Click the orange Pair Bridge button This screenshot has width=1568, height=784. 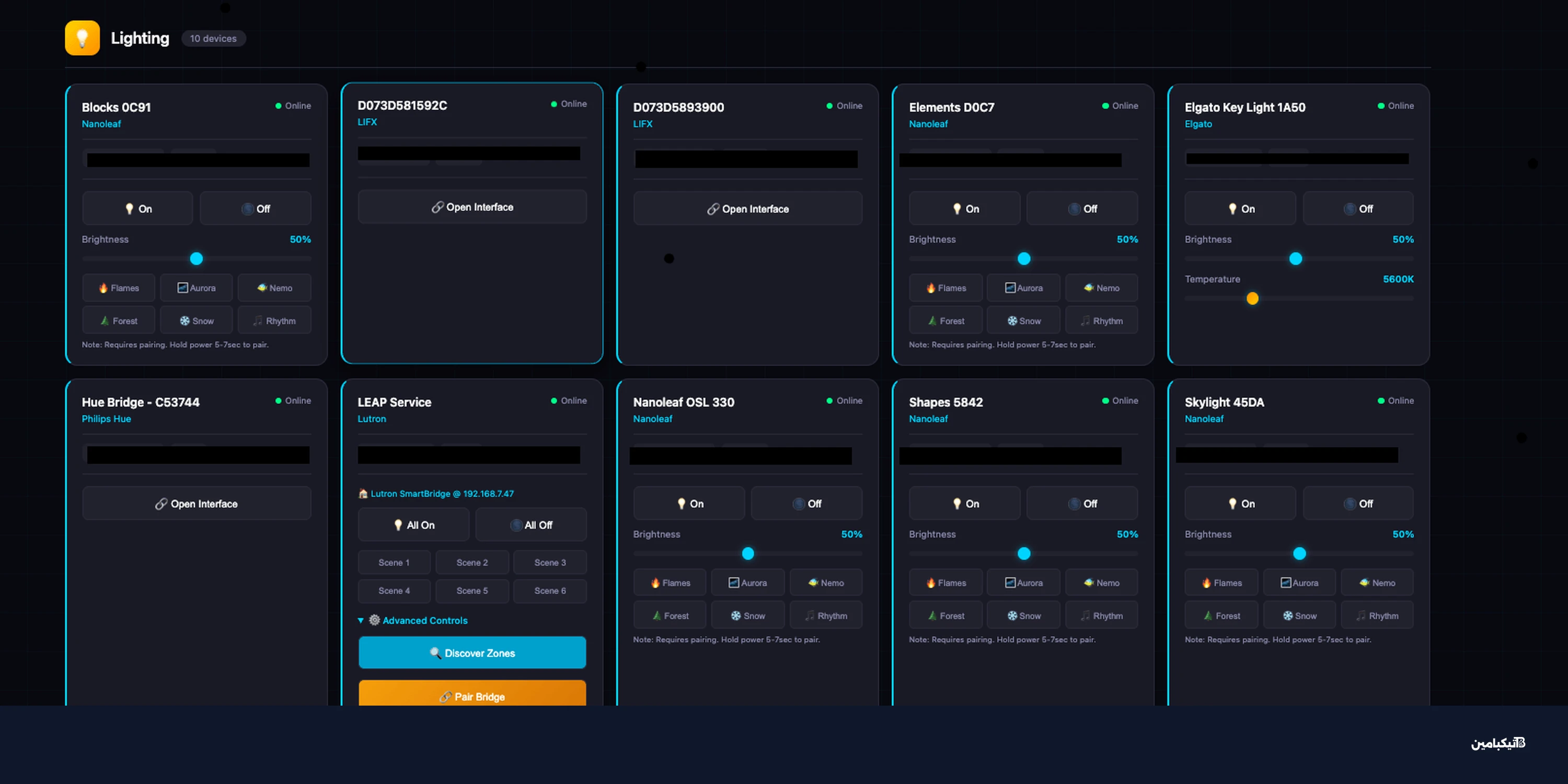472,695
